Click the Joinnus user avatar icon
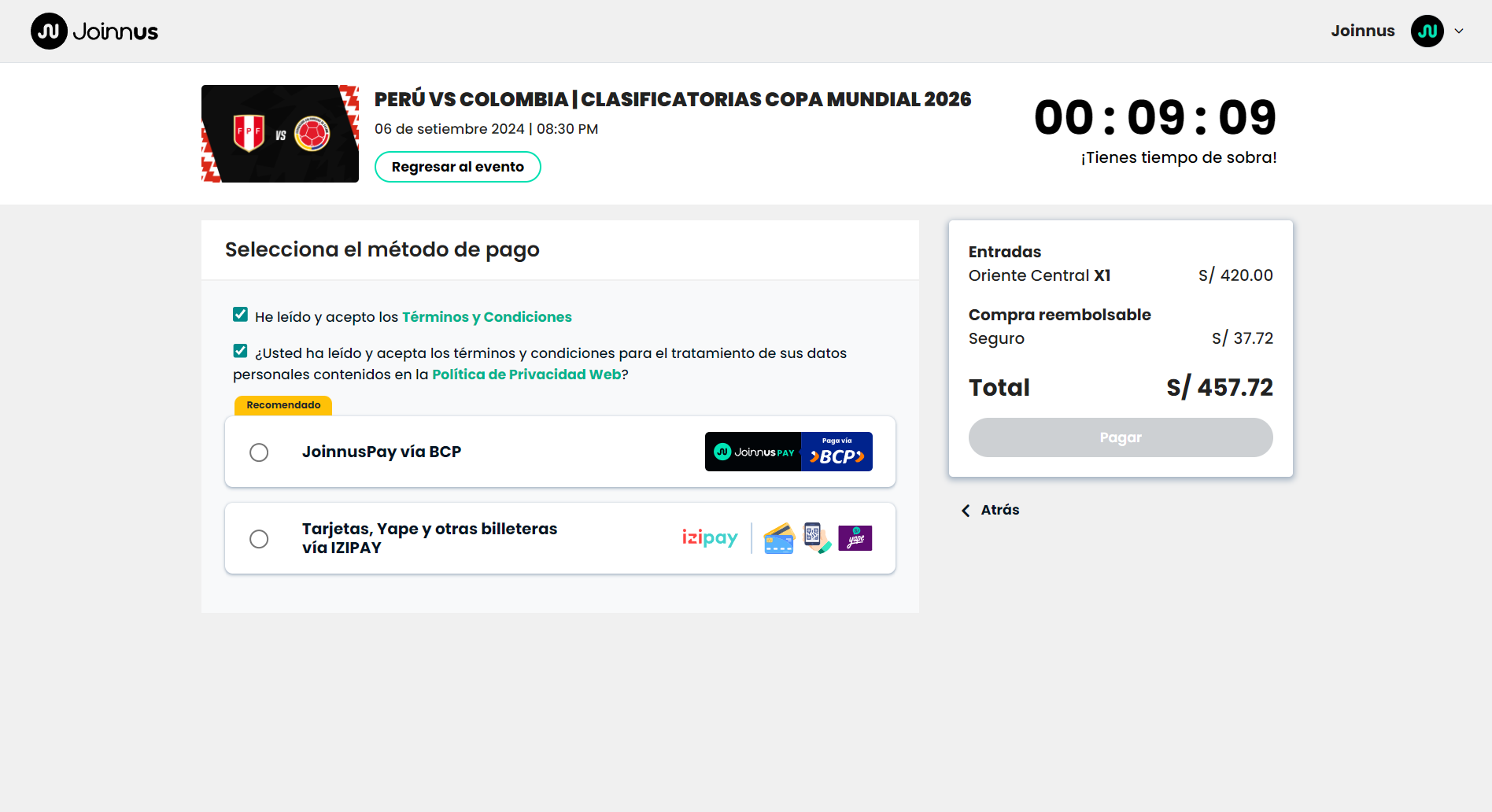Viewport: 1492px width, 812px height. [1427, 31]
